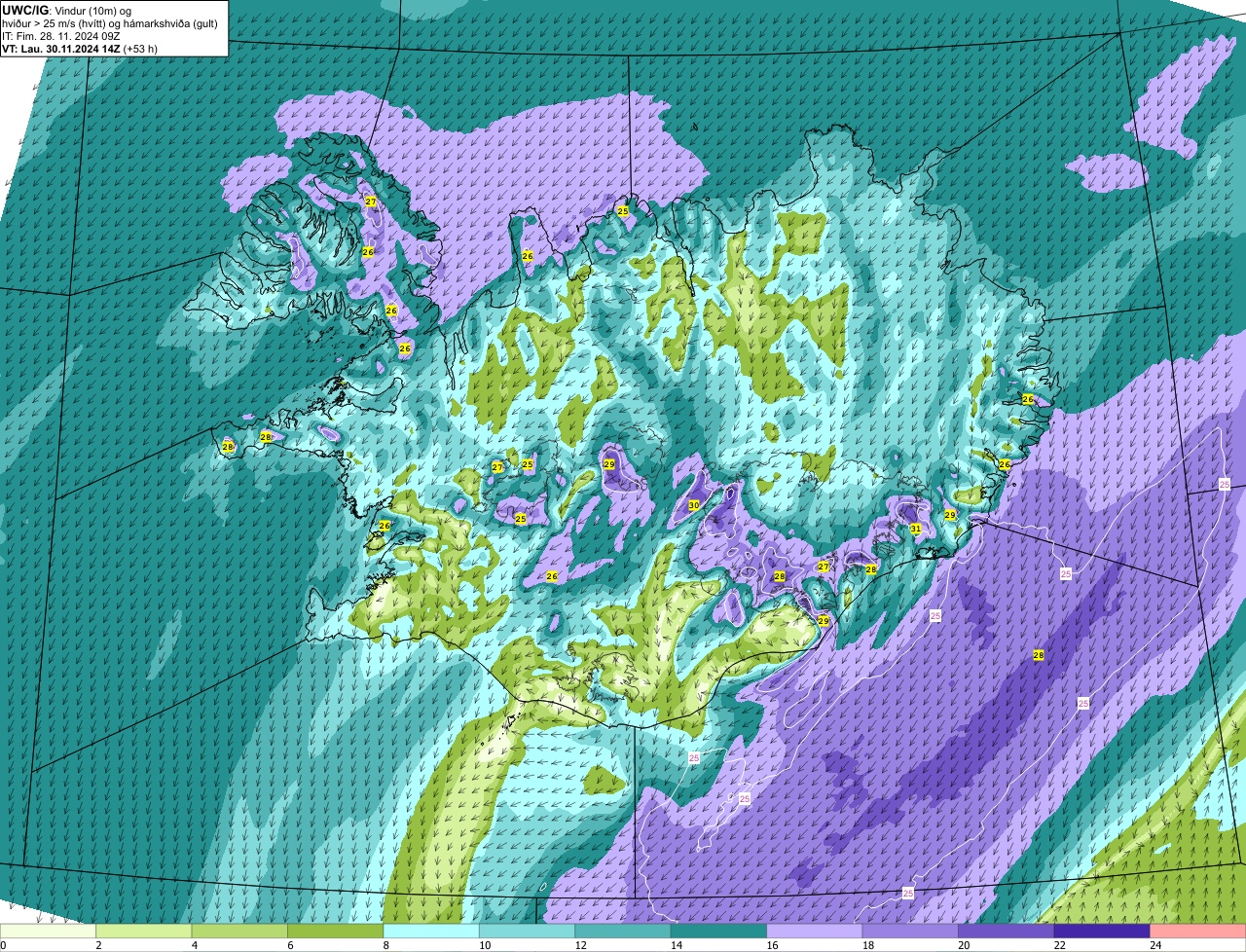Click the yellow 30 max gust marker
Screen dimensions: 1246x952
[694, 505]
